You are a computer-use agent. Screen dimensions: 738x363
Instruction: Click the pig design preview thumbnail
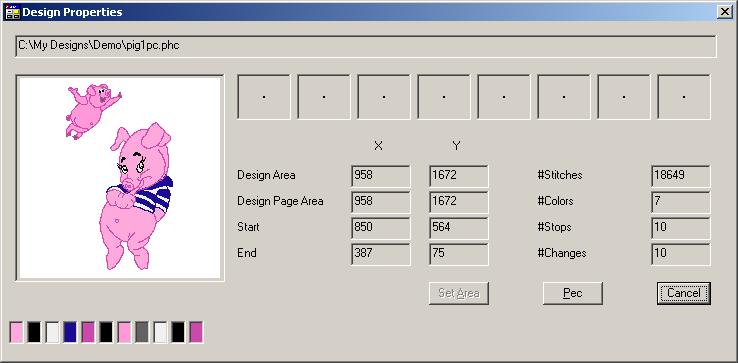coord(120,178)
